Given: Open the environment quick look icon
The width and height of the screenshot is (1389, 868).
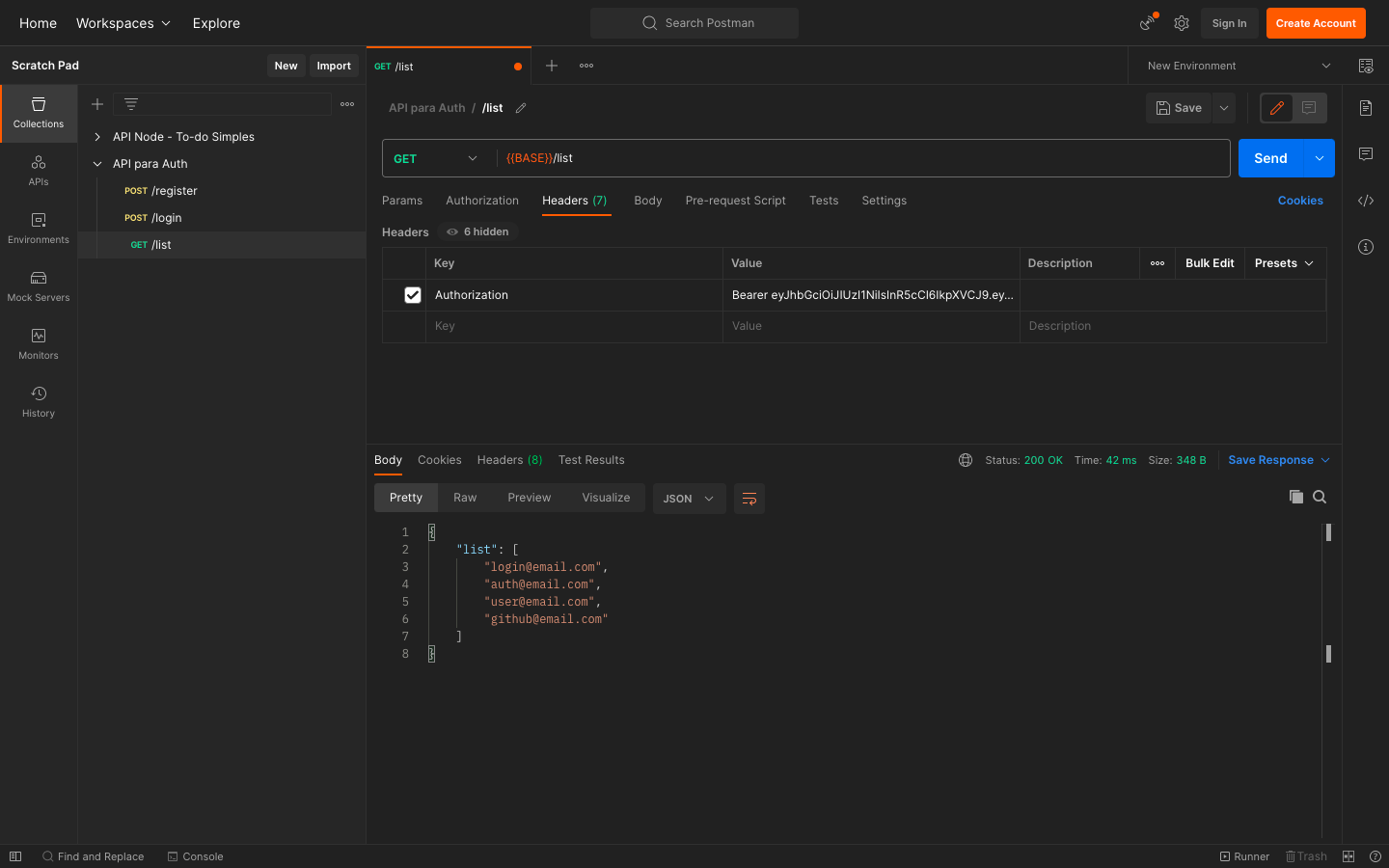Looking at the screenshot, I should click(1366, 66).
